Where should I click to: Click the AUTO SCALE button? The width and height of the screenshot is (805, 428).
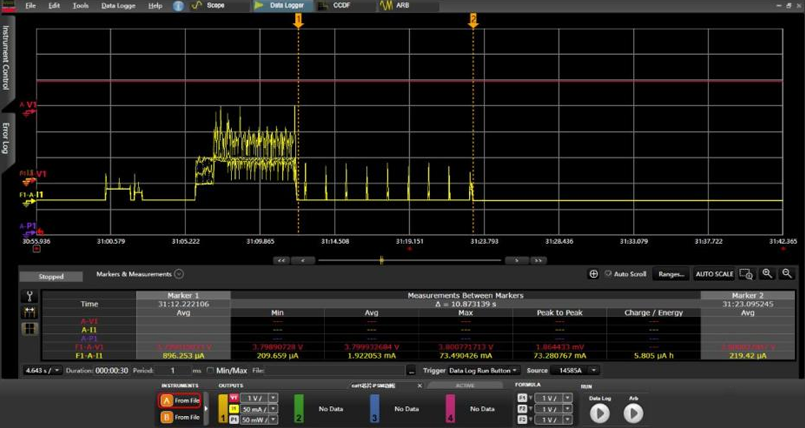point(714,274)
